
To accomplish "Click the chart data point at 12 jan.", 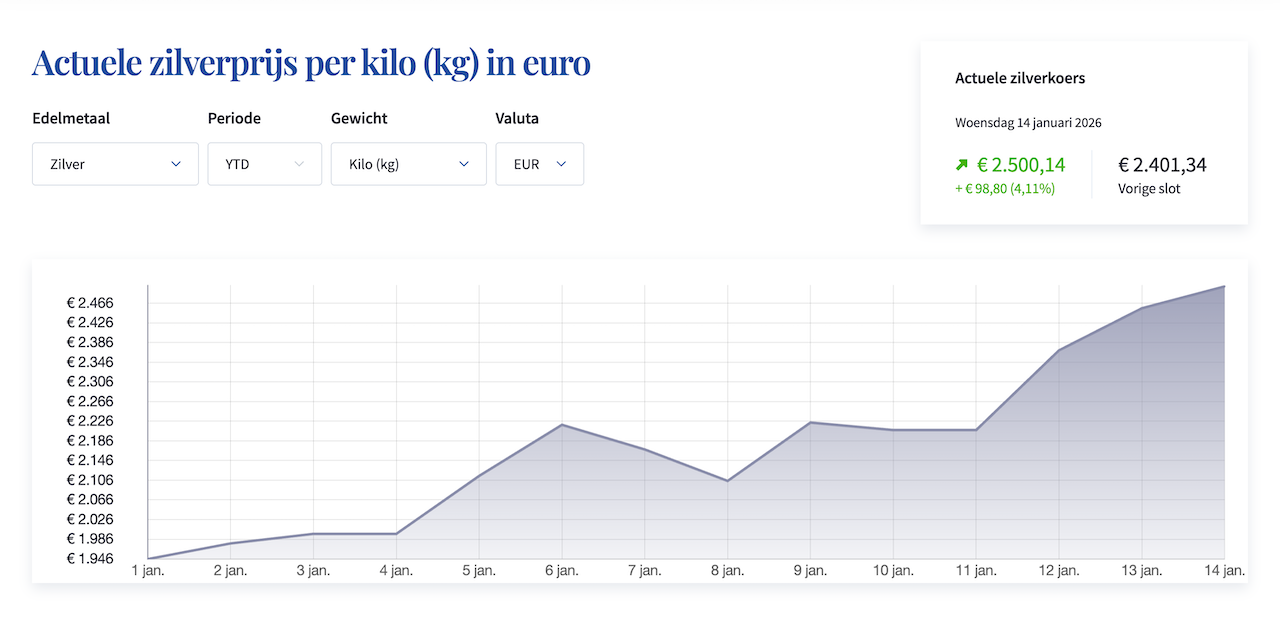I will [x=1059, y=350].
